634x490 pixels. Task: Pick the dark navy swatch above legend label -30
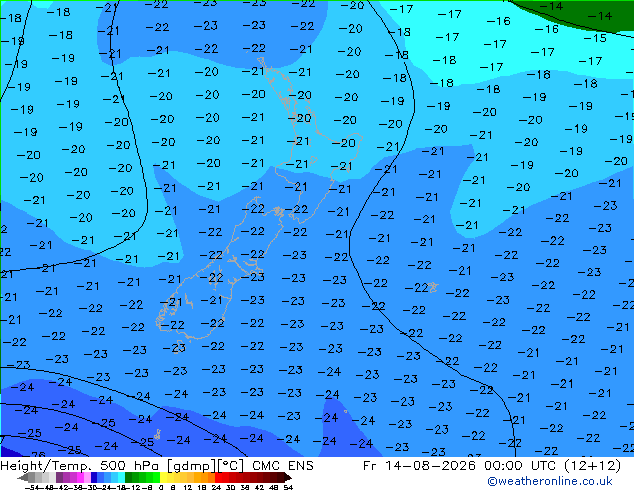tap(94, 478)
